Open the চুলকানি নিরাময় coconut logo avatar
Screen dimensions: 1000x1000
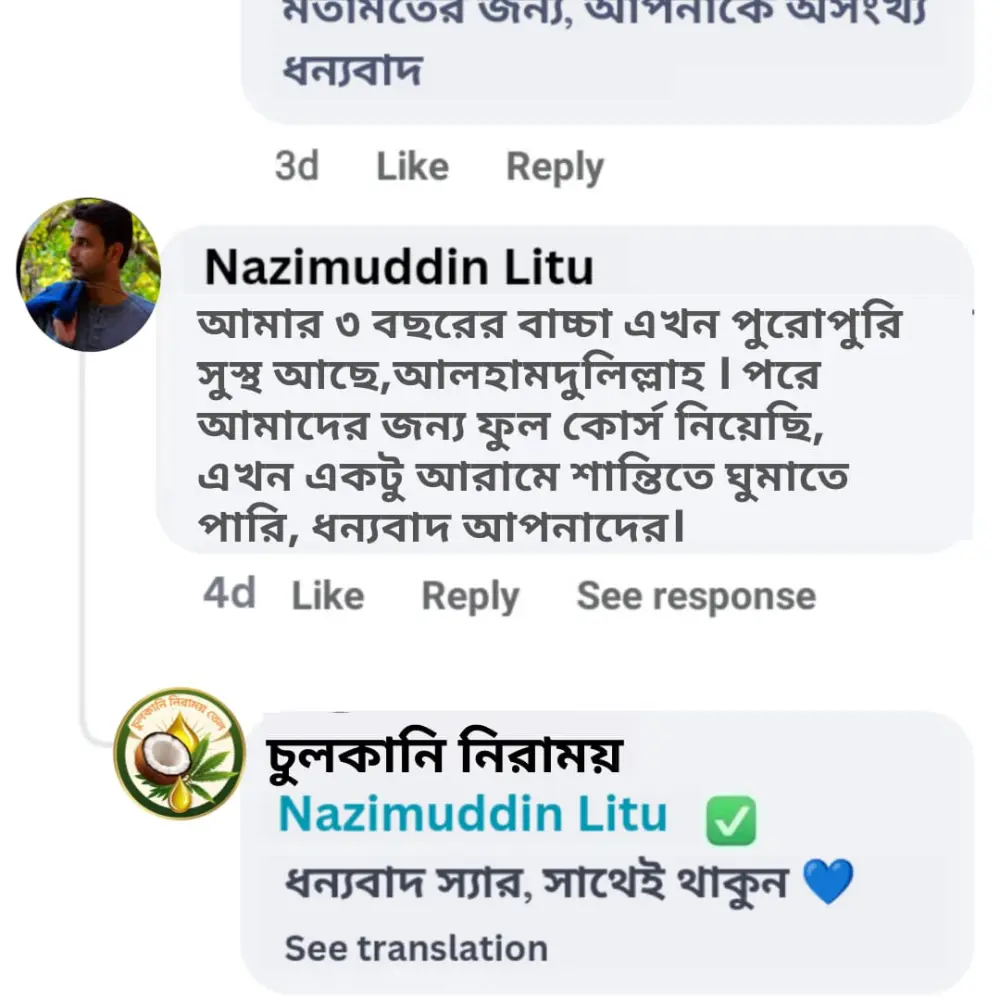tap(180, 754)
